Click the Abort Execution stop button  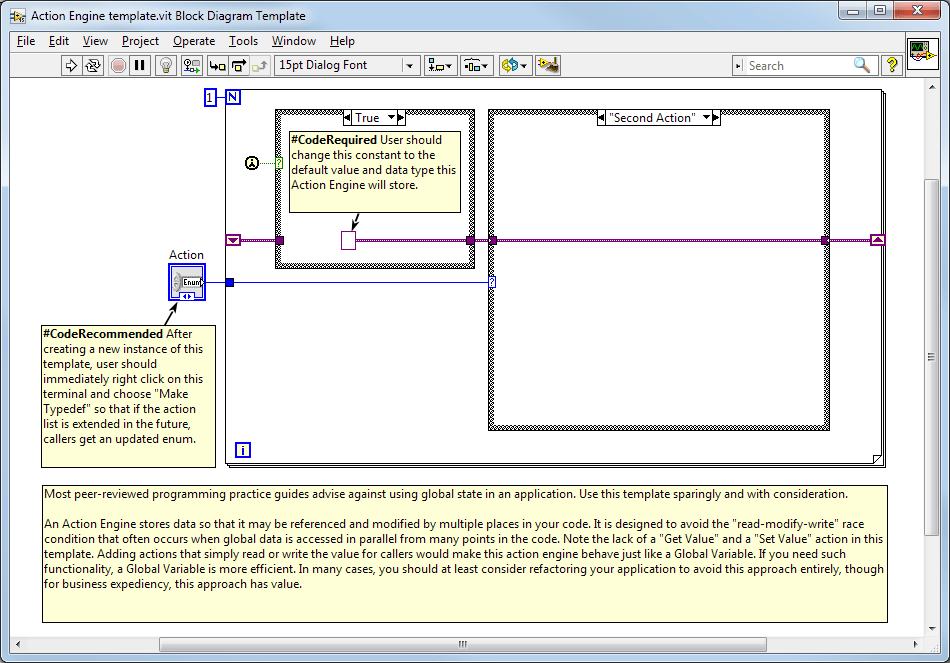(x=118, y=65)
